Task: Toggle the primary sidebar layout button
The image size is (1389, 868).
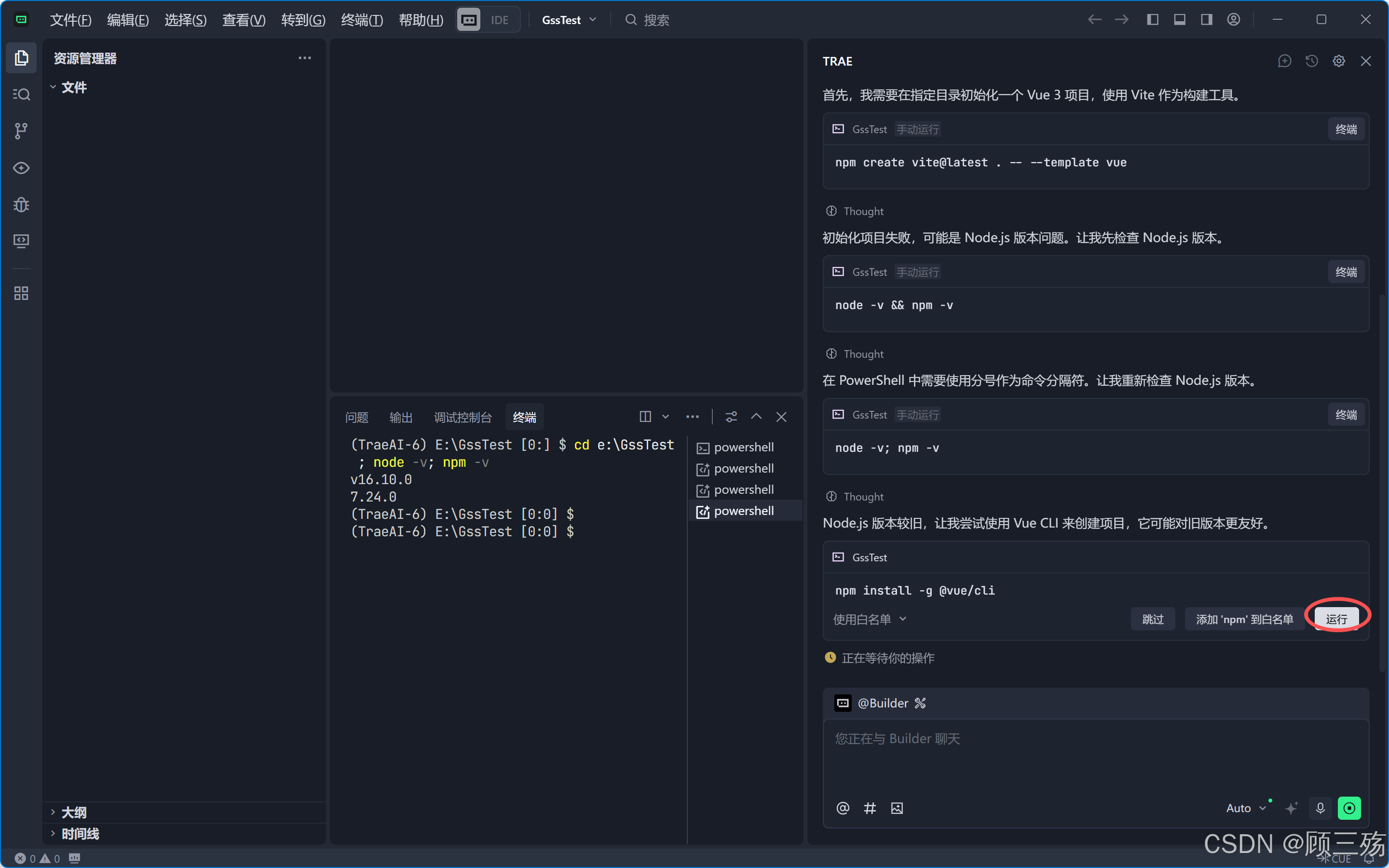Action: 1153,19
